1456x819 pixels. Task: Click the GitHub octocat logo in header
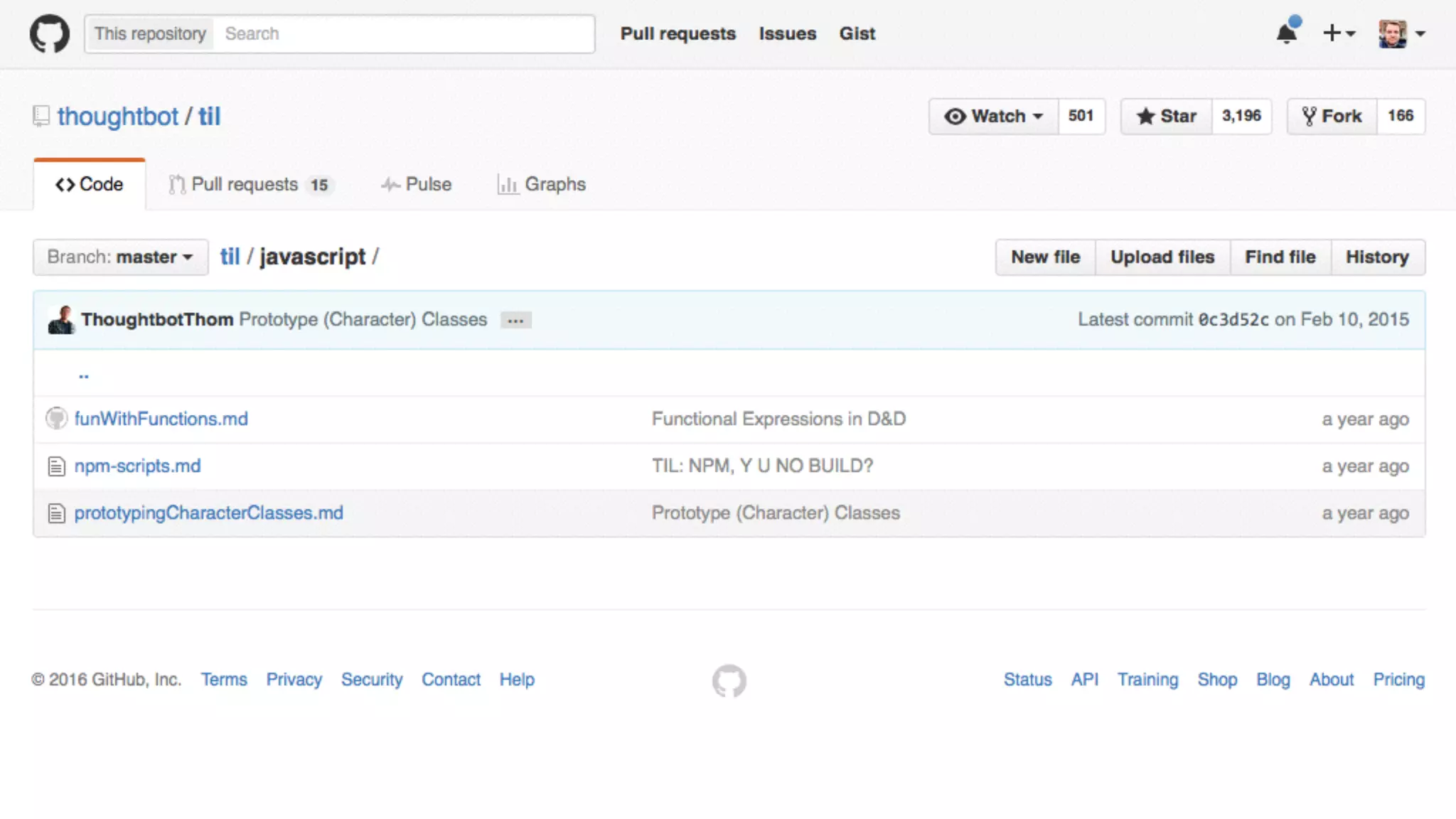(49, 33)
